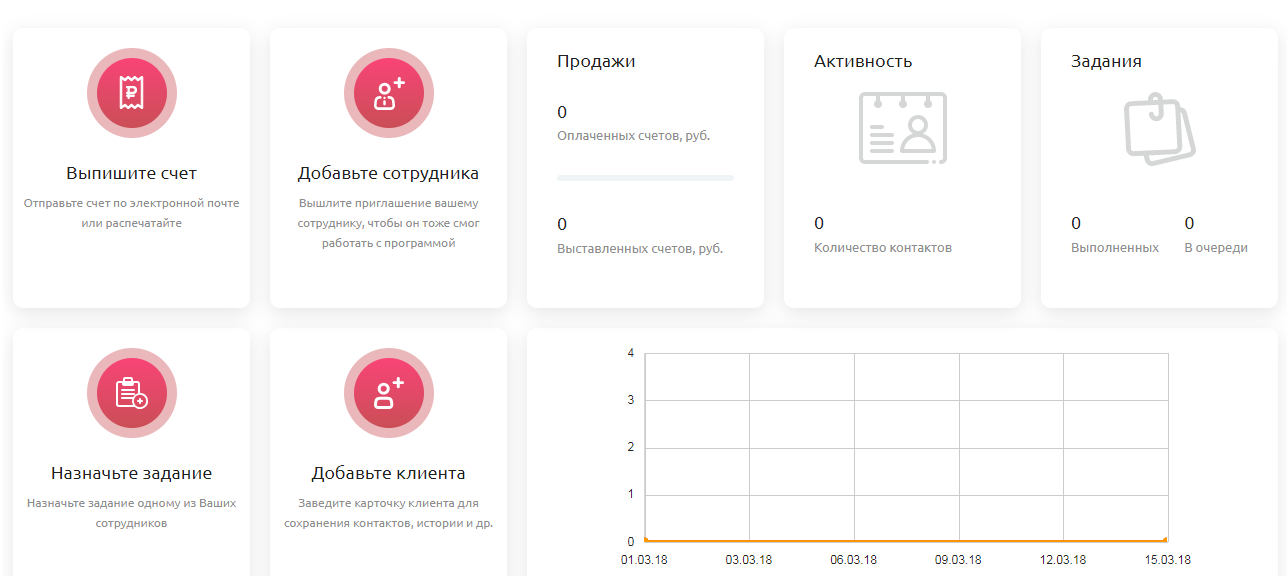Click the notes icon in the Задания card
The image size is (1287, 576).
[1157, 128]
